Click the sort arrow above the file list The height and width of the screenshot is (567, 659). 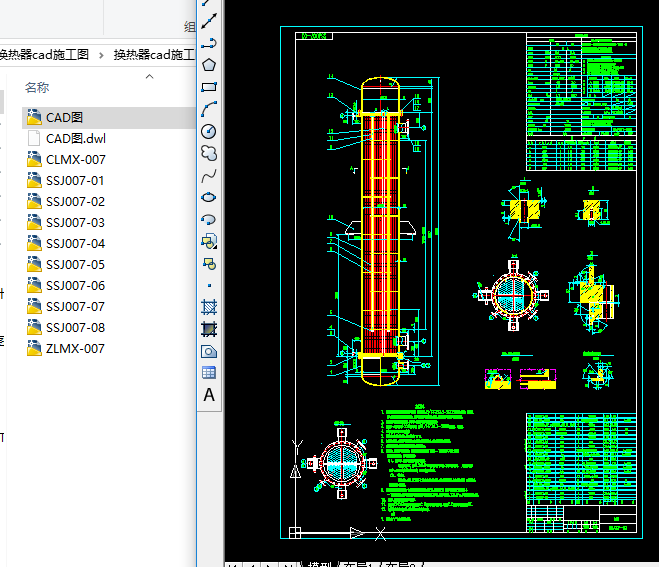pos(149,76)
